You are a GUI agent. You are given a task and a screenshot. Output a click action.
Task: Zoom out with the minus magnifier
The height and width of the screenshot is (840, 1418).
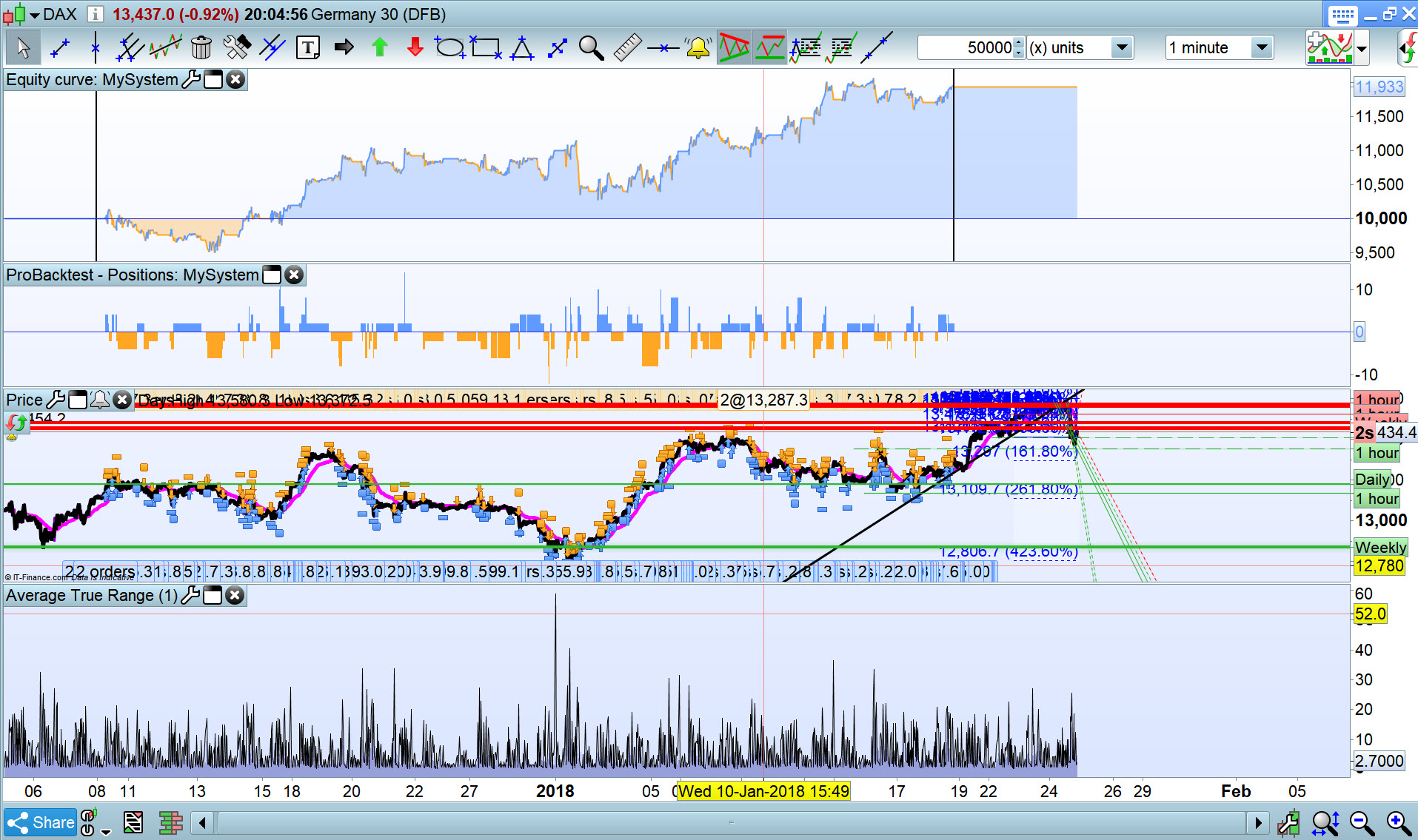coord(1362,822)
